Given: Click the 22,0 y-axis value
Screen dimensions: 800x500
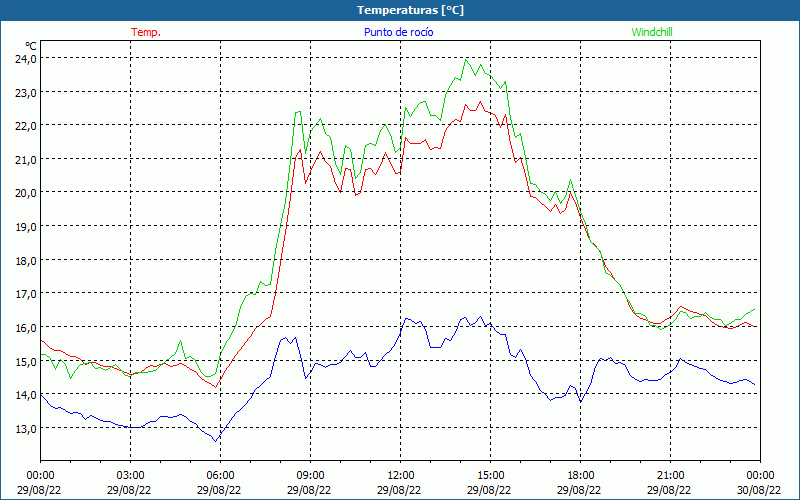Looking at the screenshot, I should pyautogui.click(x=26, y=126).
